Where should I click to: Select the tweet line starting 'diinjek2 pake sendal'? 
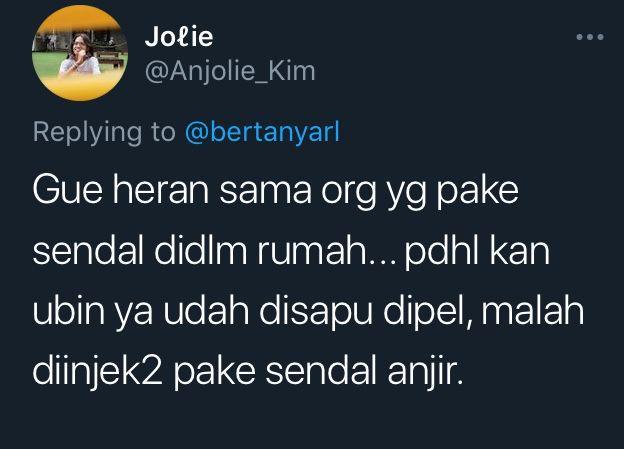pyautogui.click(x=248, y=372)
